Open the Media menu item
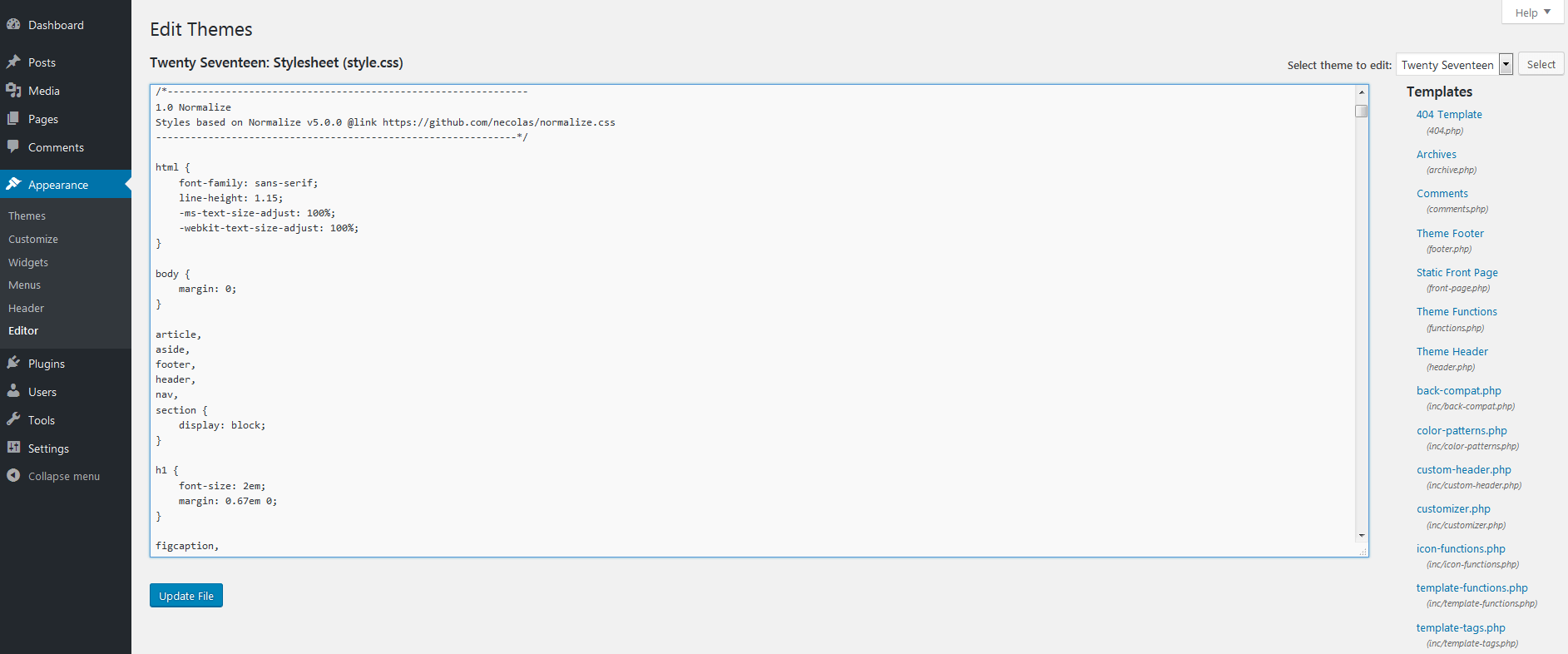The width and height of the screenshot is (1568, 654). coord(66,91)
